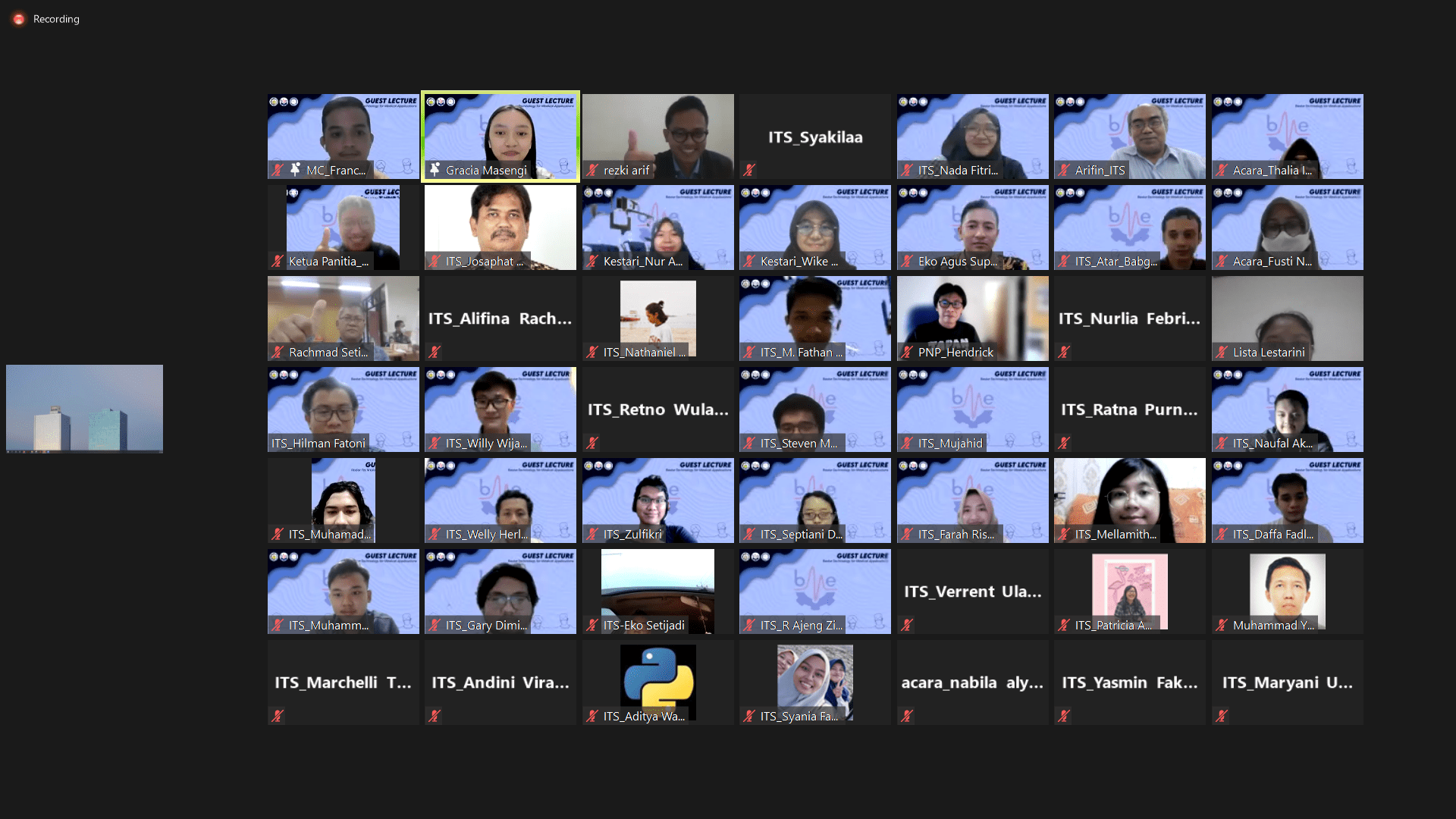Click muted mic icon on PNP_Hendrick tile
This screenshot has width=1456, height=819.
click(907, 353)
